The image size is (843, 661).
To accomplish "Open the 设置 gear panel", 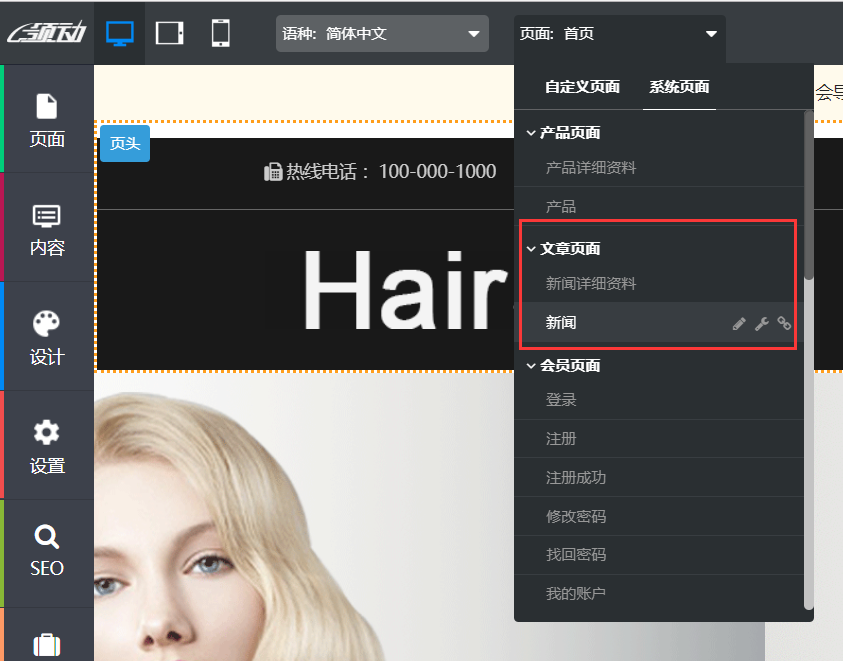I will pyautogui.click(x=47, y=446).
